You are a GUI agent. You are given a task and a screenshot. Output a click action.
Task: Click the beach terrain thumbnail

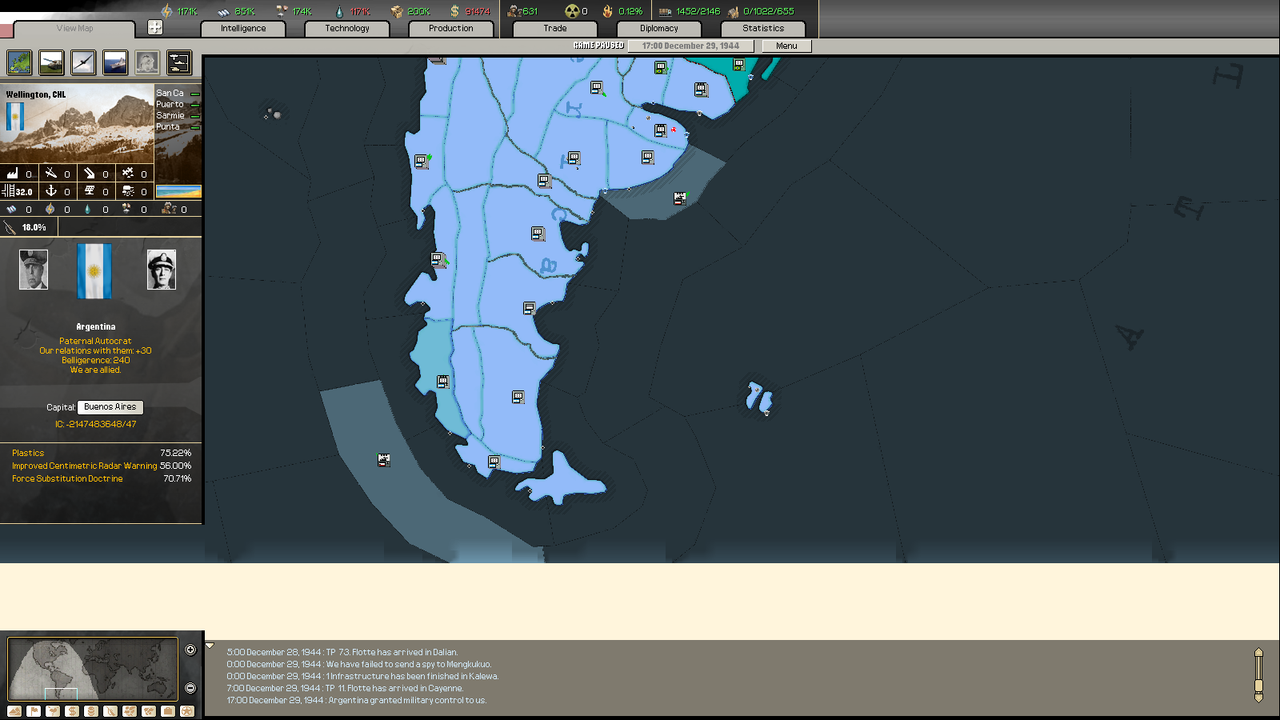(x=179, y=191)
